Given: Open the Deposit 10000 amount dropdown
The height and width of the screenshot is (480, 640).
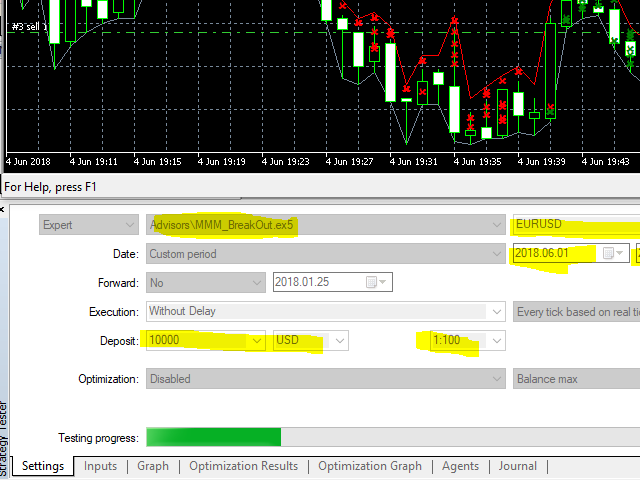Looking at the screenshot, I should click(x=257, y=341).
